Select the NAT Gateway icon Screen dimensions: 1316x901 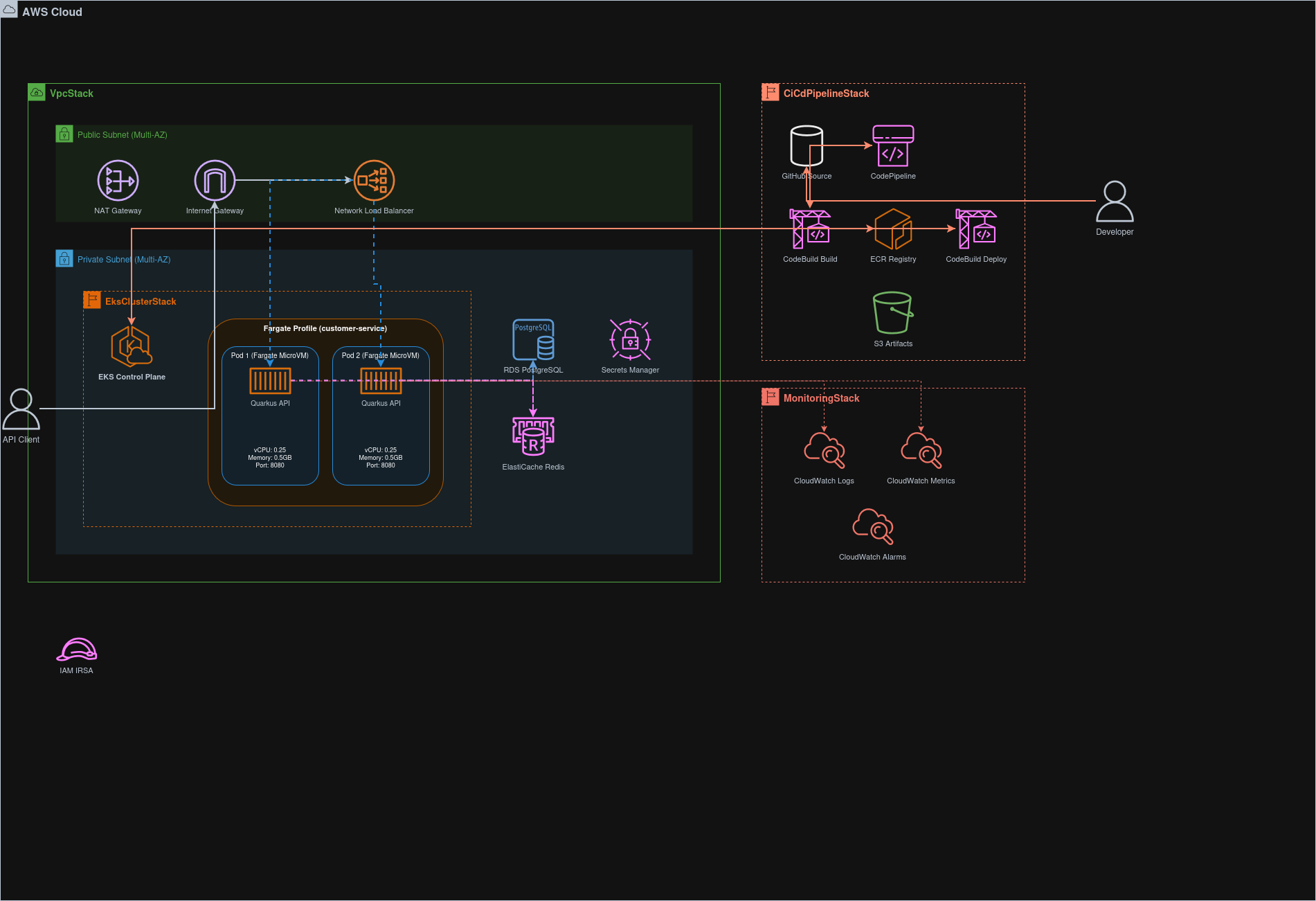[x=118, y=180]
